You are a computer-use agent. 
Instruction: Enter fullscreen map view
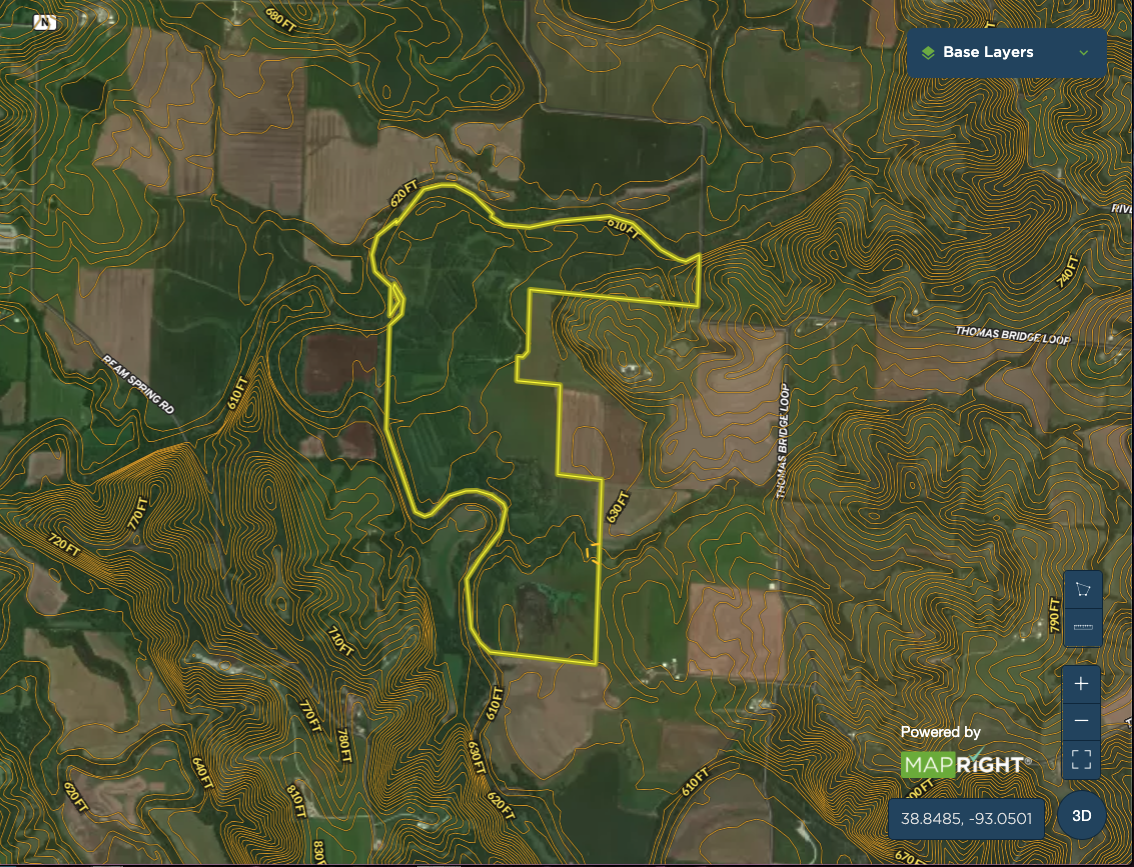[1081, 759]
